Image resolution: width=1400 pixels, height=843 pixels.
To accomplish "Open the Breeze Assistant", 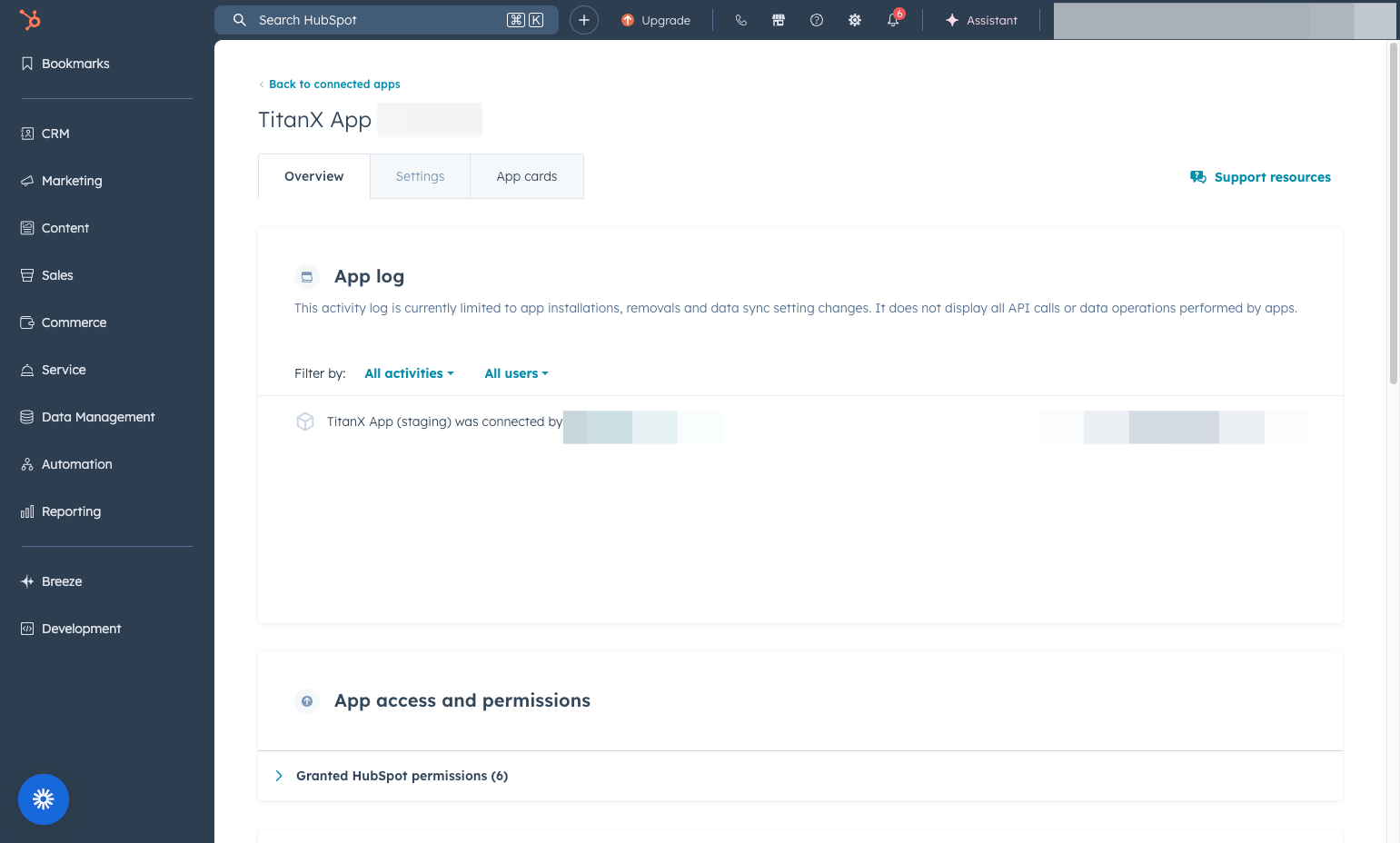I will coord(981,20).
